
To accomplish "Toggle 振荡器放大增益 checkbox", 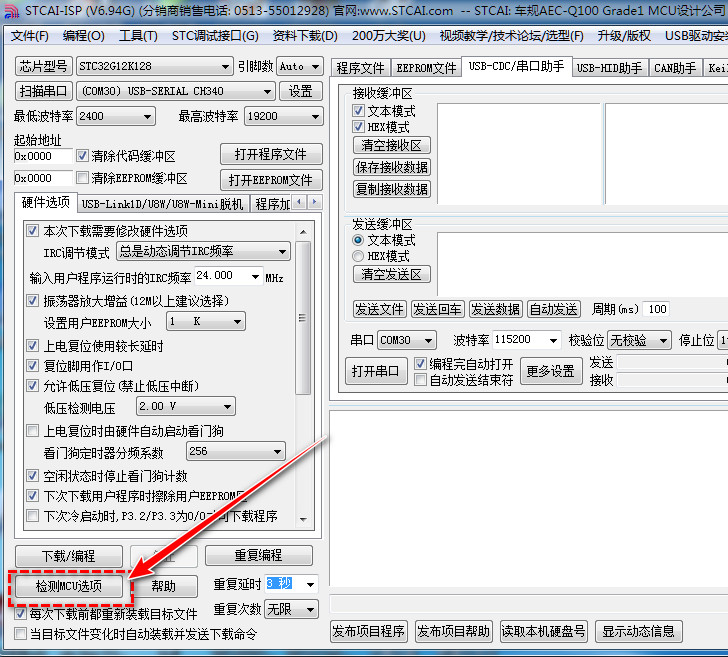I will pyautogui.click(x=32, y=300).
